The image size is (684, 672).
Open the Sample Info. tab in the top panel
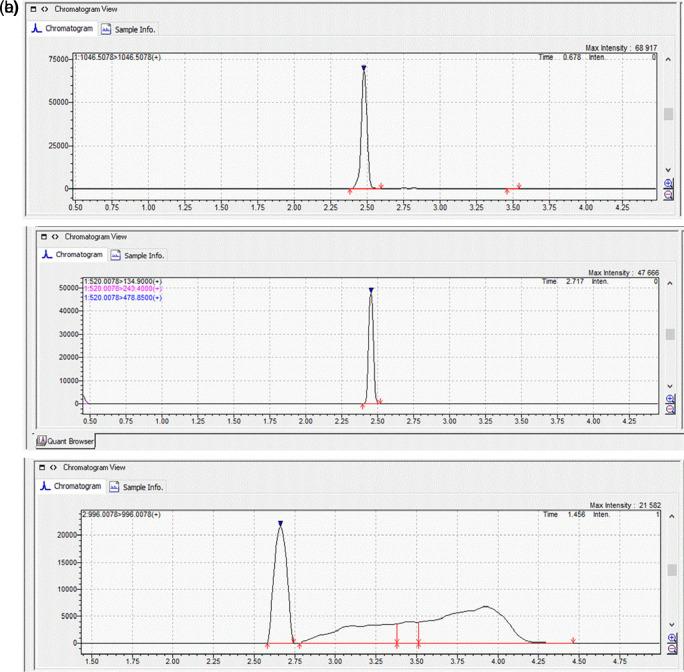tap(129, 29)
